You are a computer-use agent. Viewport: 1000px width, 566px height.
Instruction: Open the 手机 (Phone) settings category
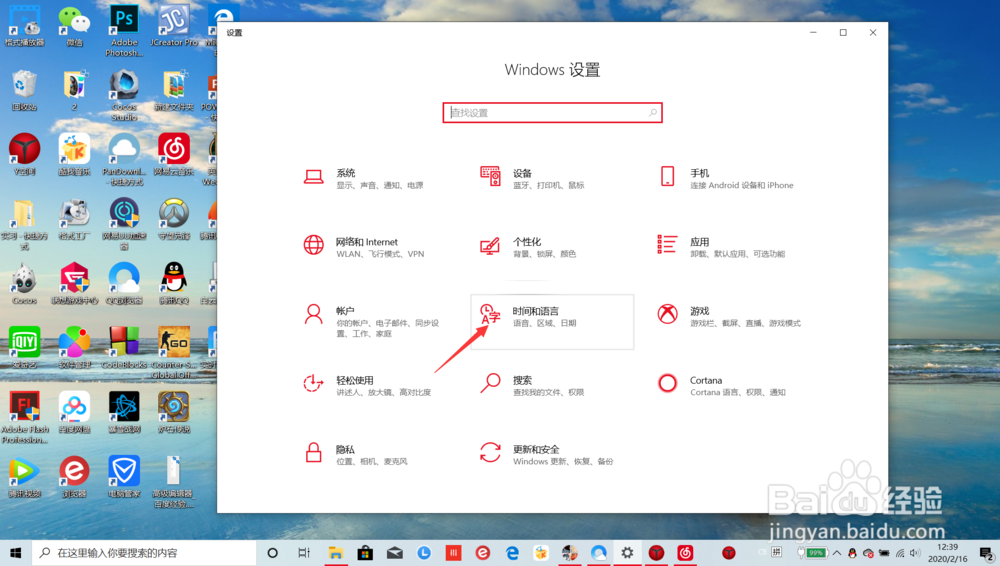[x=729, y=178]
